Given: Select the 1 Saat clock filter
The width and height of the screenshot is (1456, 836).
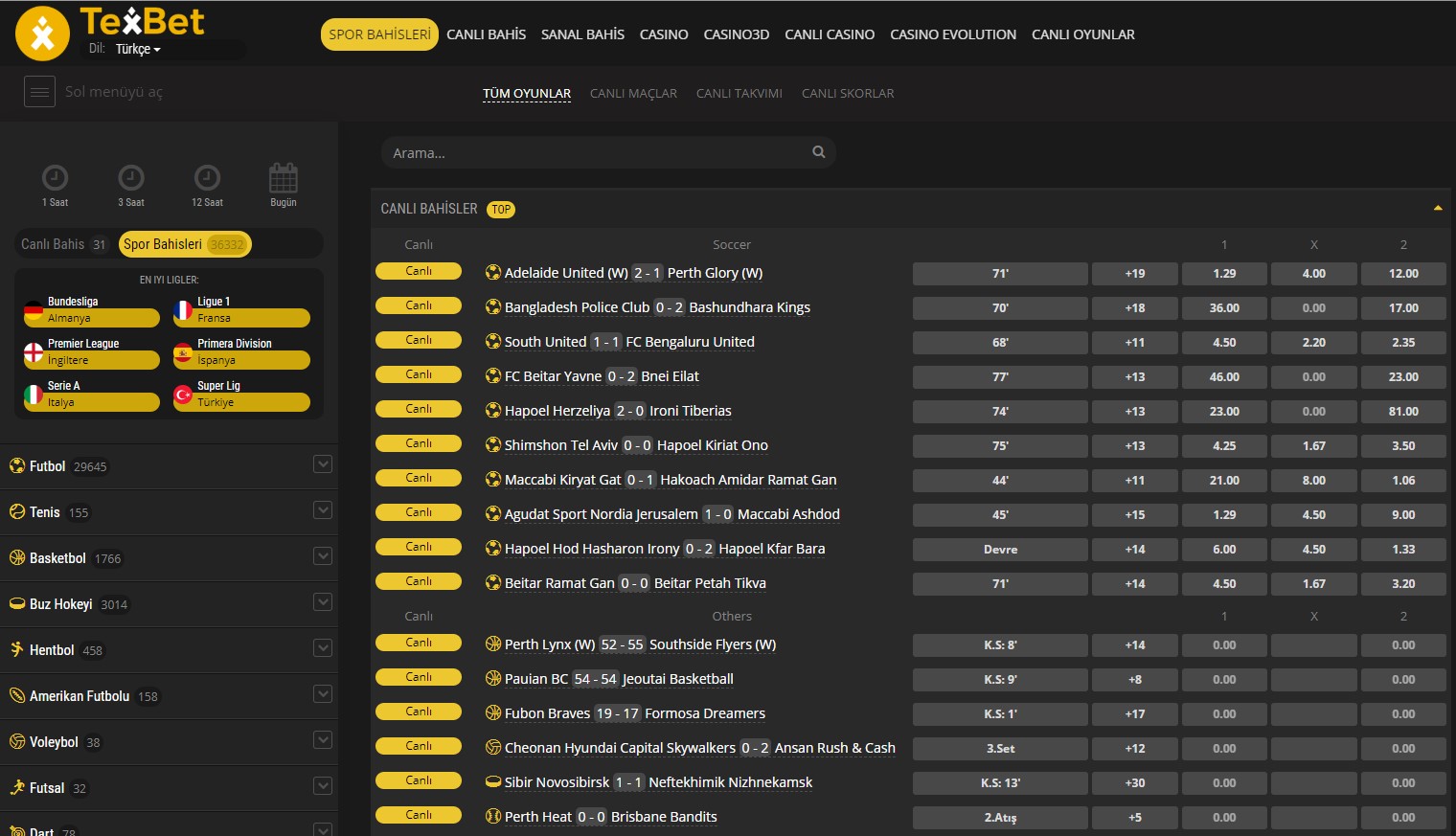Looking at the screenshot, I should pos(55,177).
